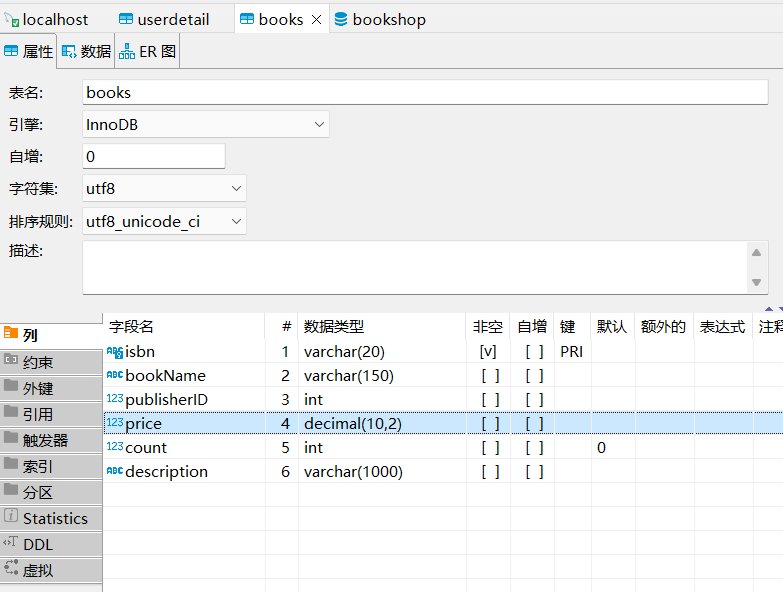Click the isbn column type icon

click(x=115, y=352)
